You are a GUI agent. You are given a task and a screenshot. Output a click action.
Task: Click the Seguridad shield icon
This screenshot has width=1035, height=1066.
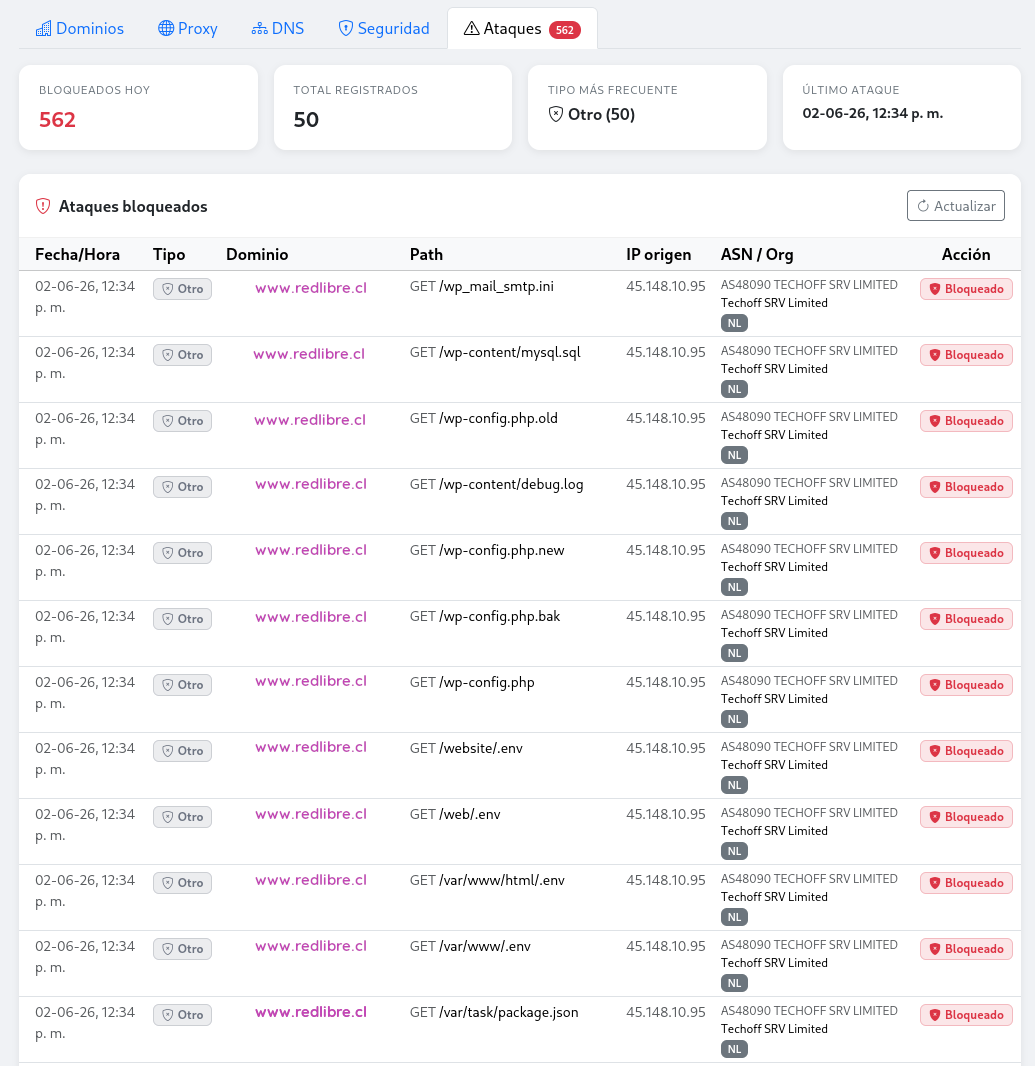[x=345, y=29]
